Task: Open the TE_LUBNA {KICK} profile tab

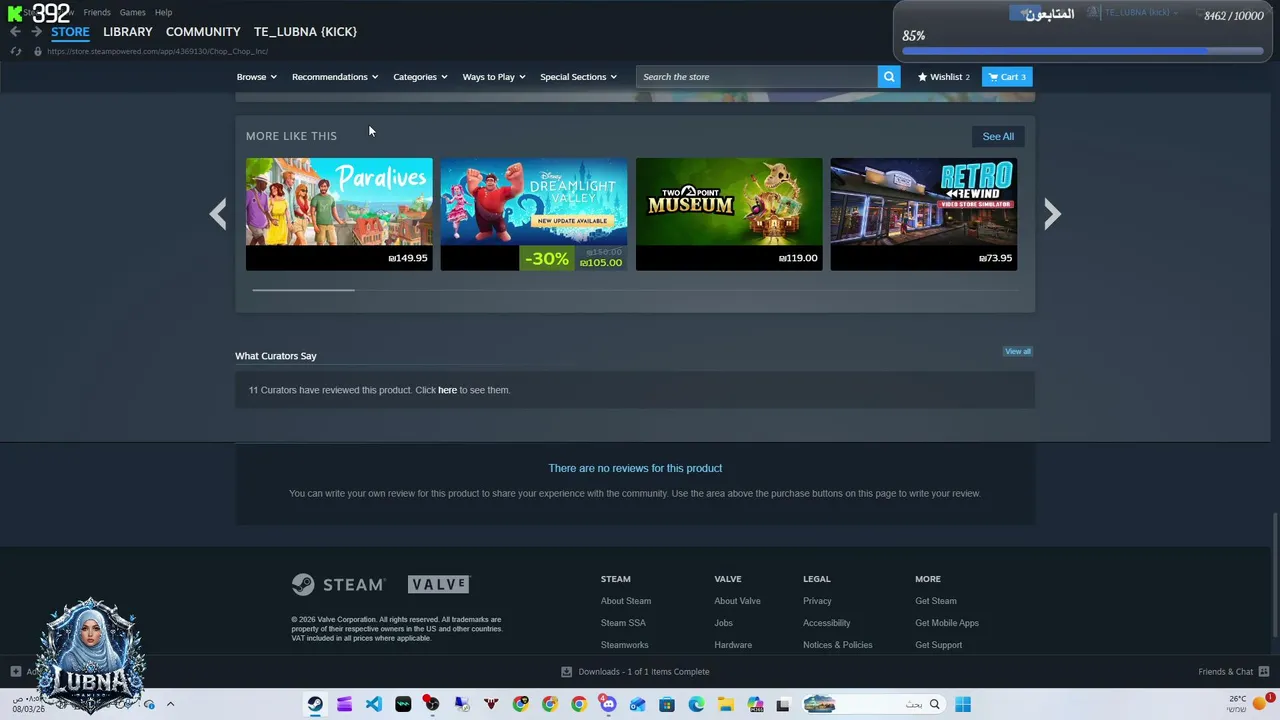Action: click(305, 32)
